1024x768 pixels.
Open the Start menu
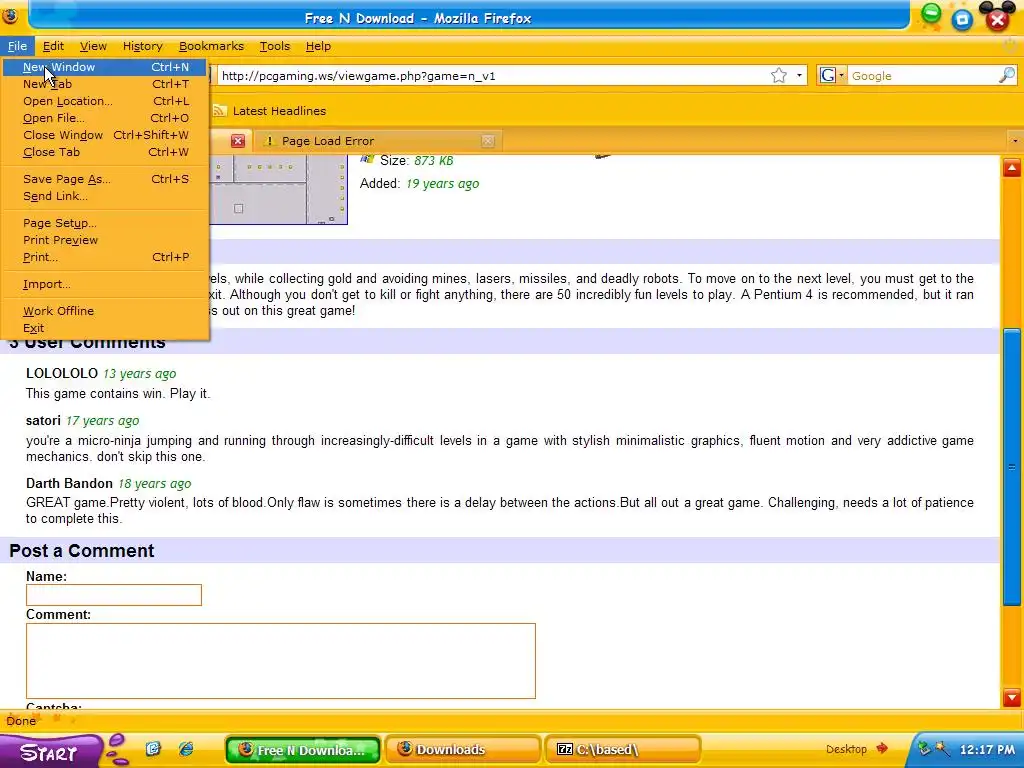[x=49, y=752]
